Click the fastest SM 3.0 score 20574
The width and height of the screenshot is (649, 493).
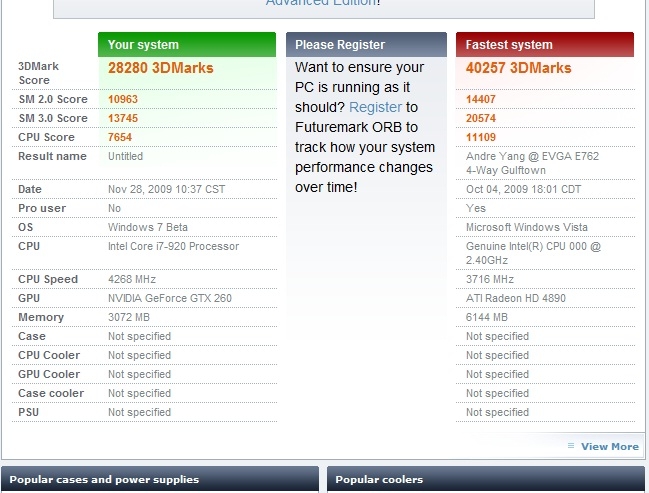click(485, 119)
